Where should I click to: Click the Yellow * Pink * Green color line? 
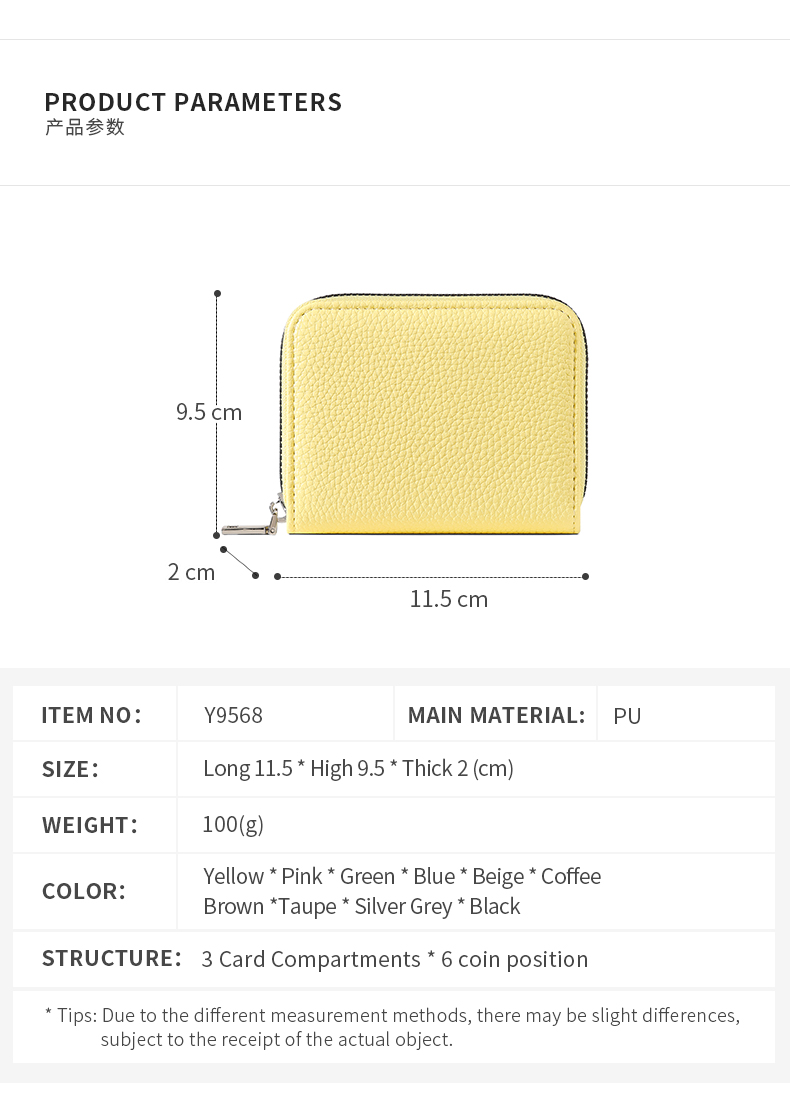(x=402, y=876)
